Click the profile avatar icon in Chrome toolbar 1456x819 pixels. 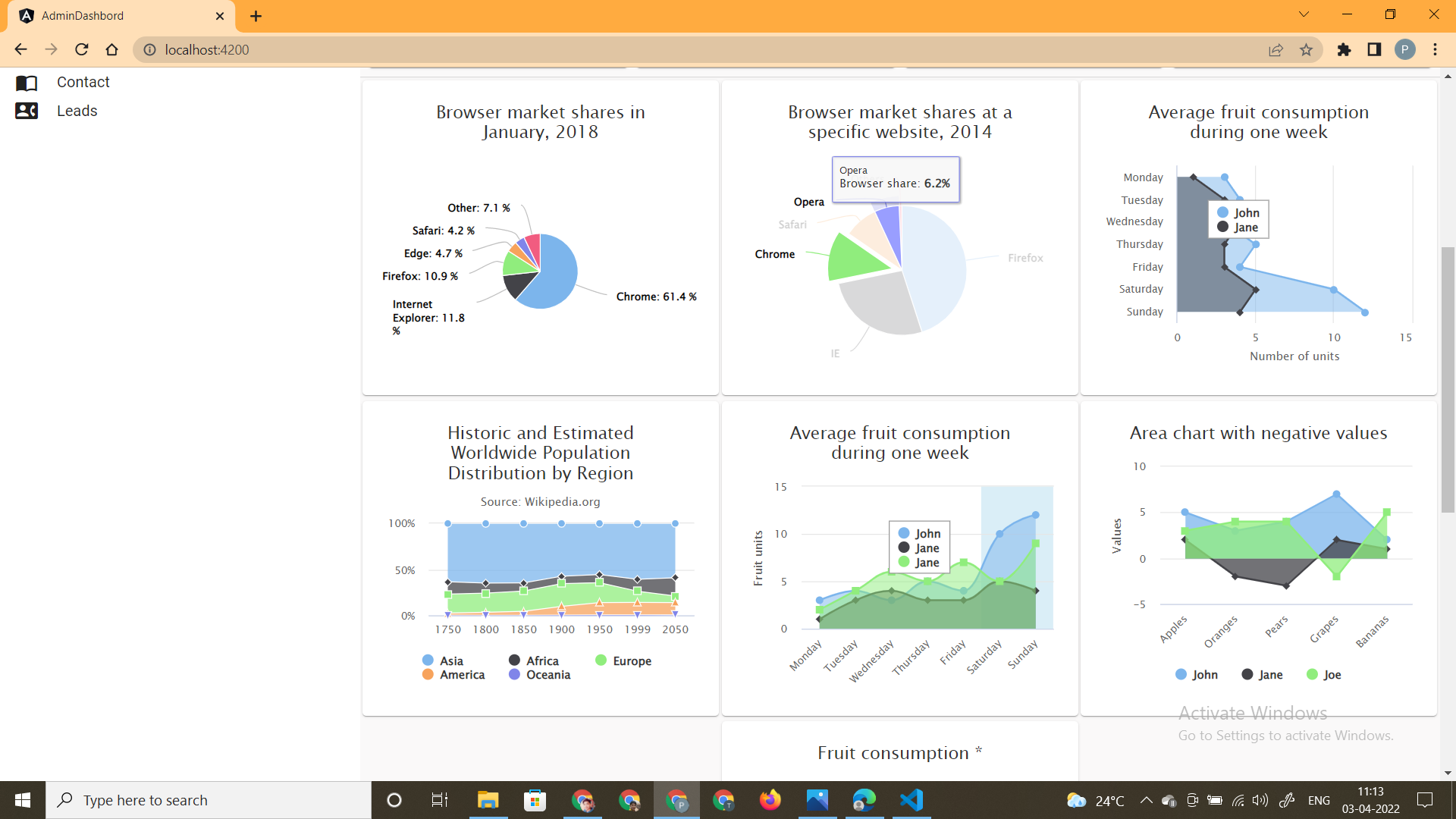(1406, 49)
